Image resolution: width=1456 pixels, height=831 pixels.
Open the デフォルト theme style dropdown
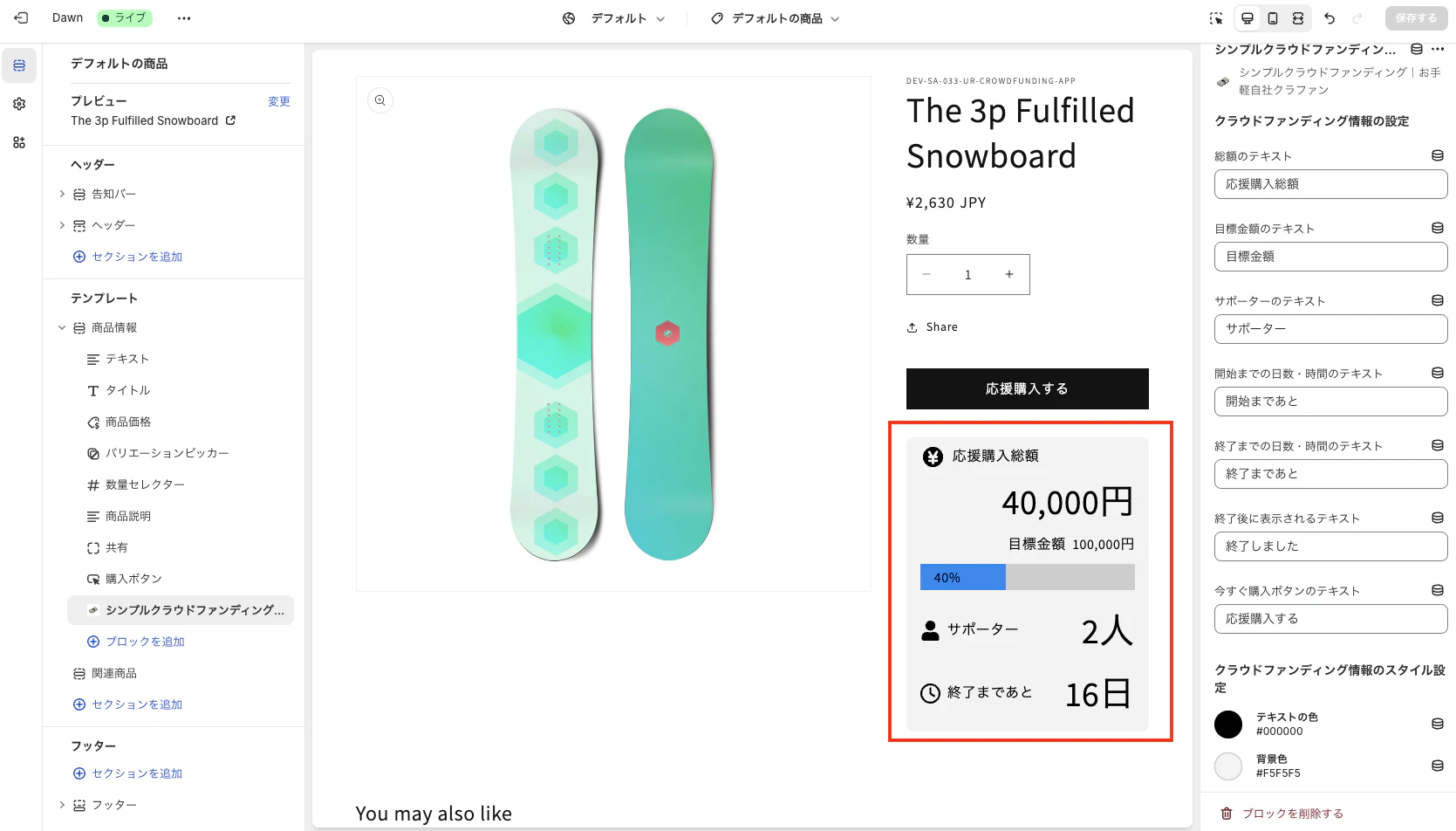[x=614, y=18]
